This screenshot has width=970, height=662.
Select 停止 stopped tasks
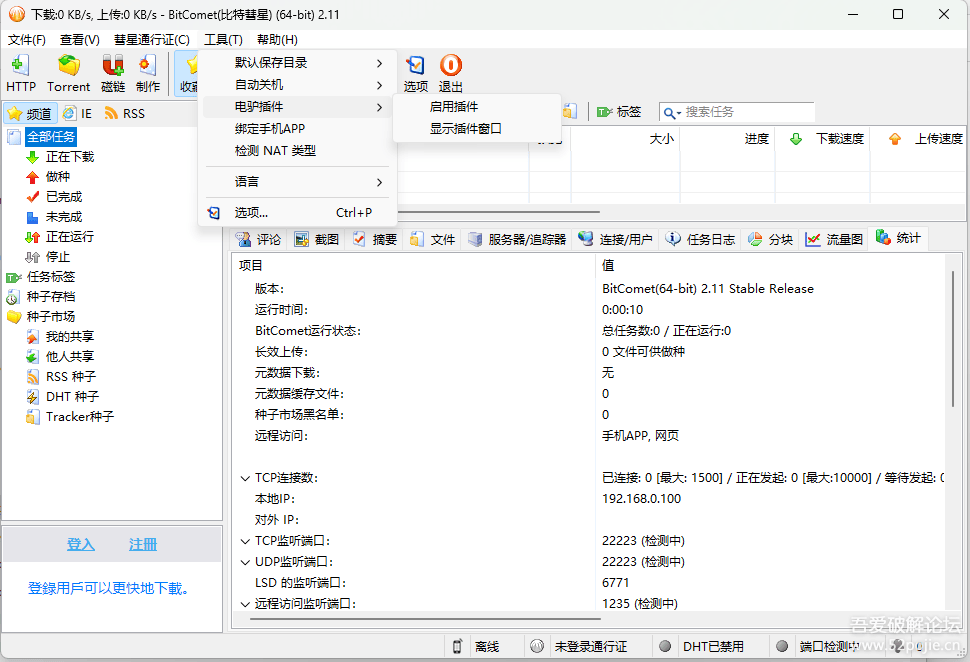[x=48, y=257]
